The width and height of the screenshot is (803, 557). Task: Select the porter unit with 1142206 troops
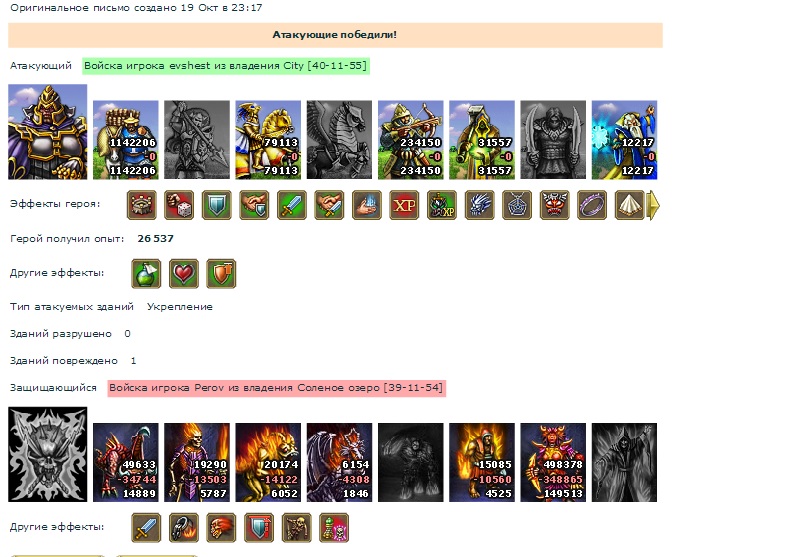[x=126, y=140]
